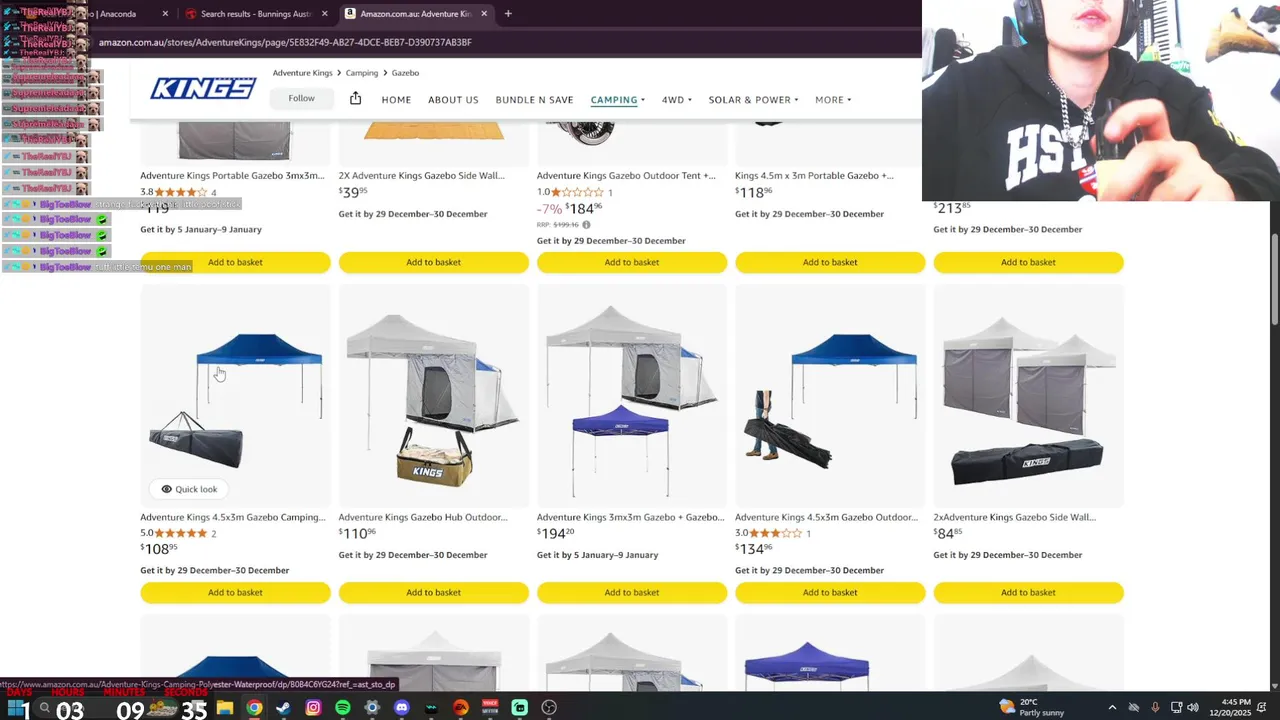Image resolution: width=1280 pixels, height=720 pixels.
Task: Add the $110.96 Gazebo Hub Outdoor to basket
Action: [x=433, y=592]
